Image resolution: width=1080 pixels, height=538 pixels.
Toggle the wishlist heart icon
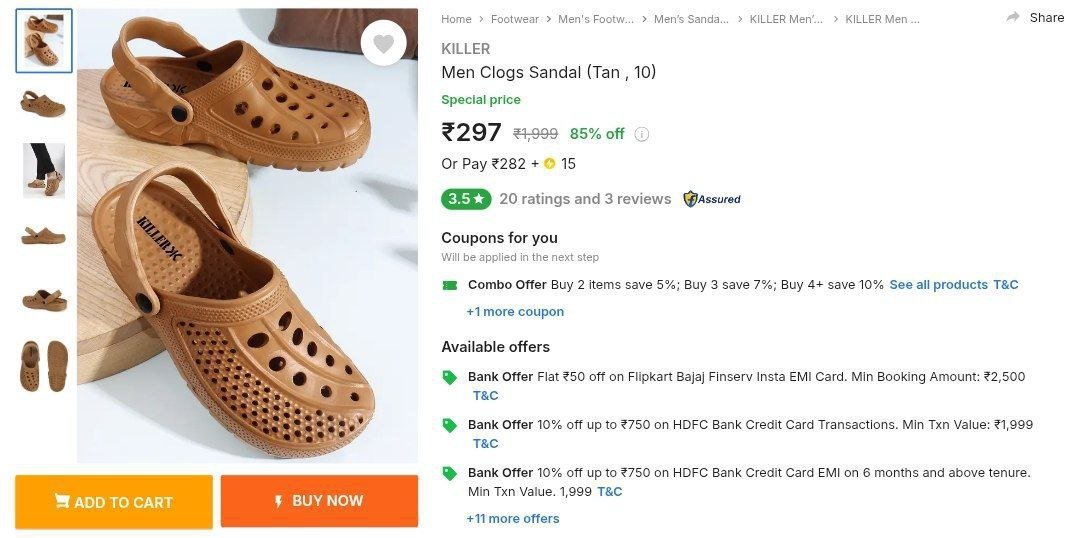coord(383,43)
